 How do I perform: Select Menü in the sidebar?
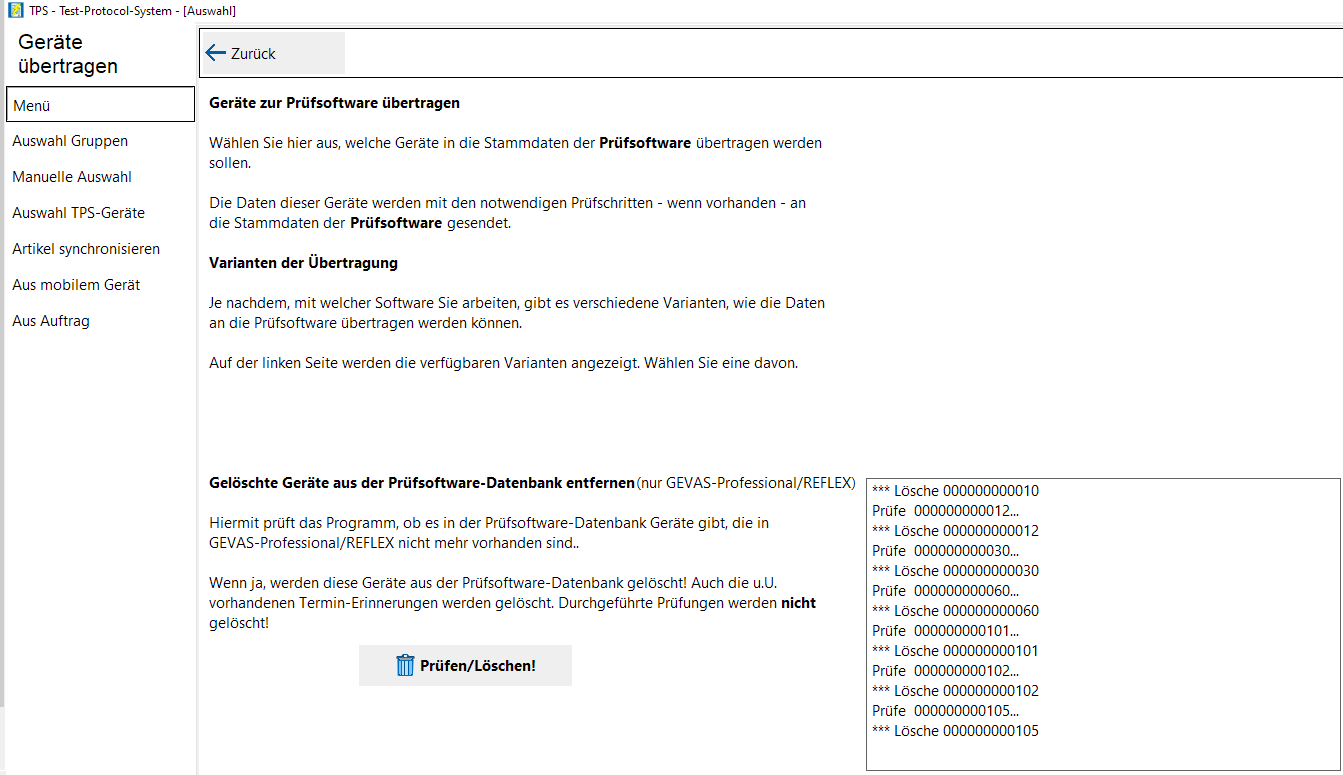(100, 105)
